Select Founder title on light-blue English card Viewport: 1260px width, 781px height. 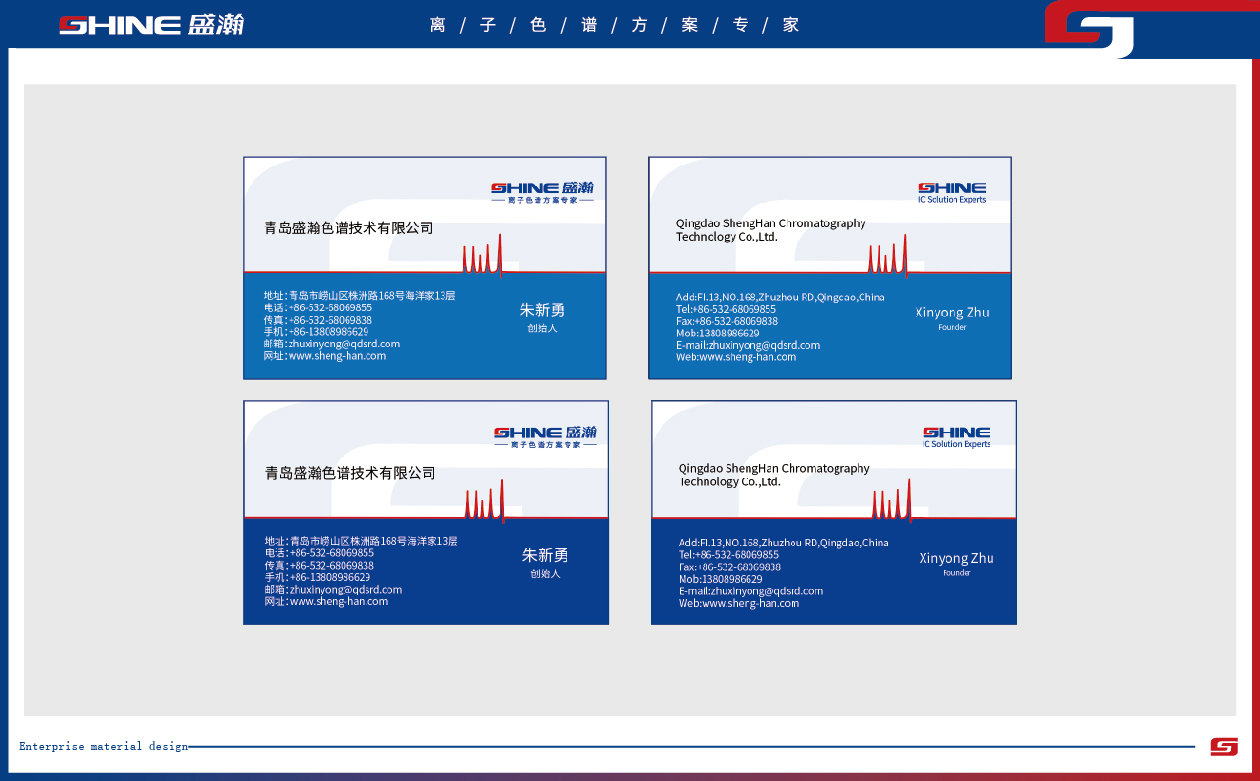(952, 328)
